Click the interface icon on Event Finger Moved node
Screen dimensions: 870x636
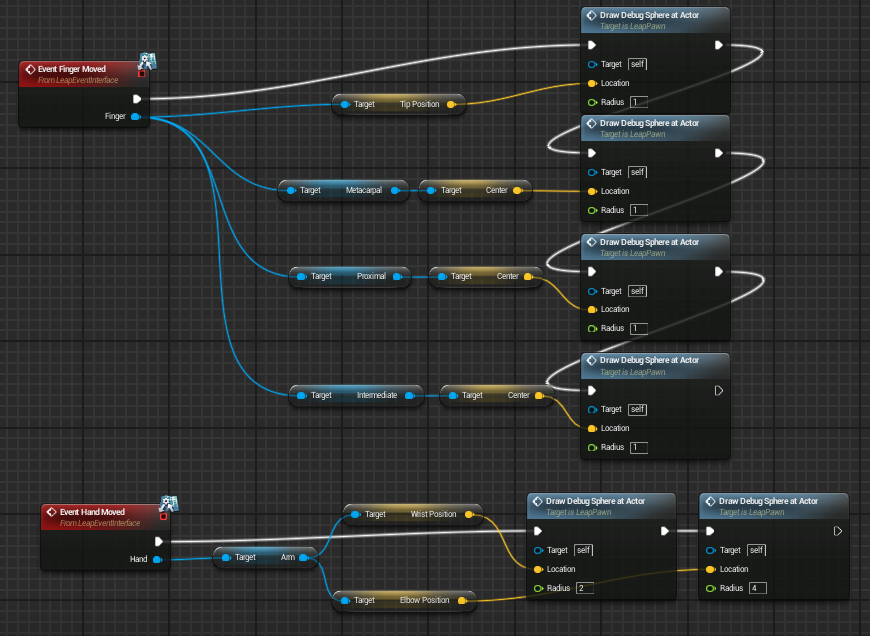pyautogui.click(x=148, y=60)
